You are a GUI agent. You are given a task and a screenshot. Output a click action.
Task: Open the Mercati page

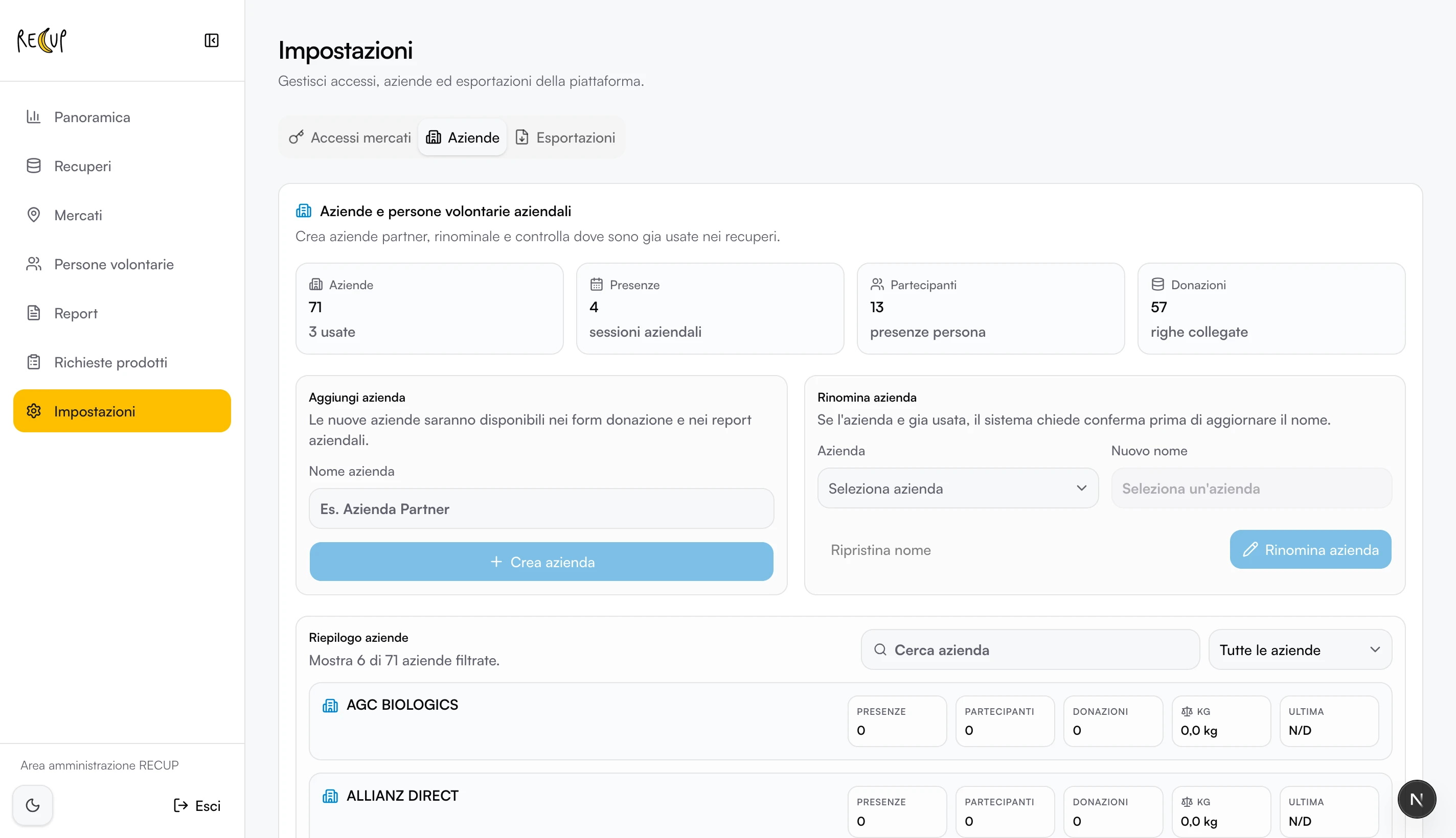click(122, 215)
